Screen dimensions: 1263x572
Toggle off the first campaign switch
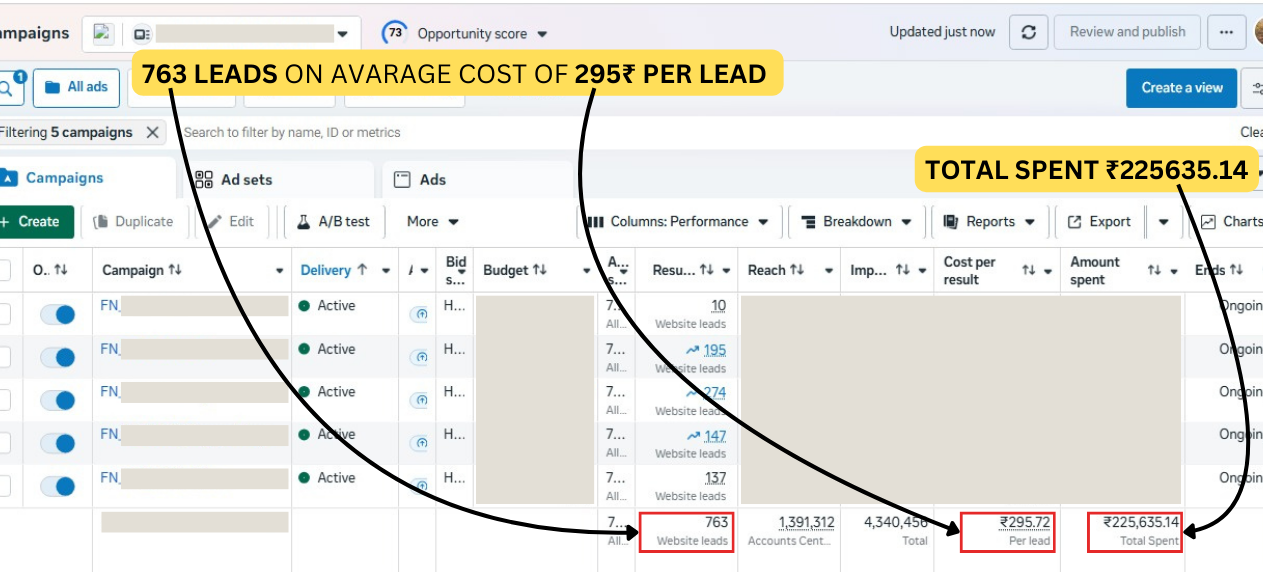[58, 315]
